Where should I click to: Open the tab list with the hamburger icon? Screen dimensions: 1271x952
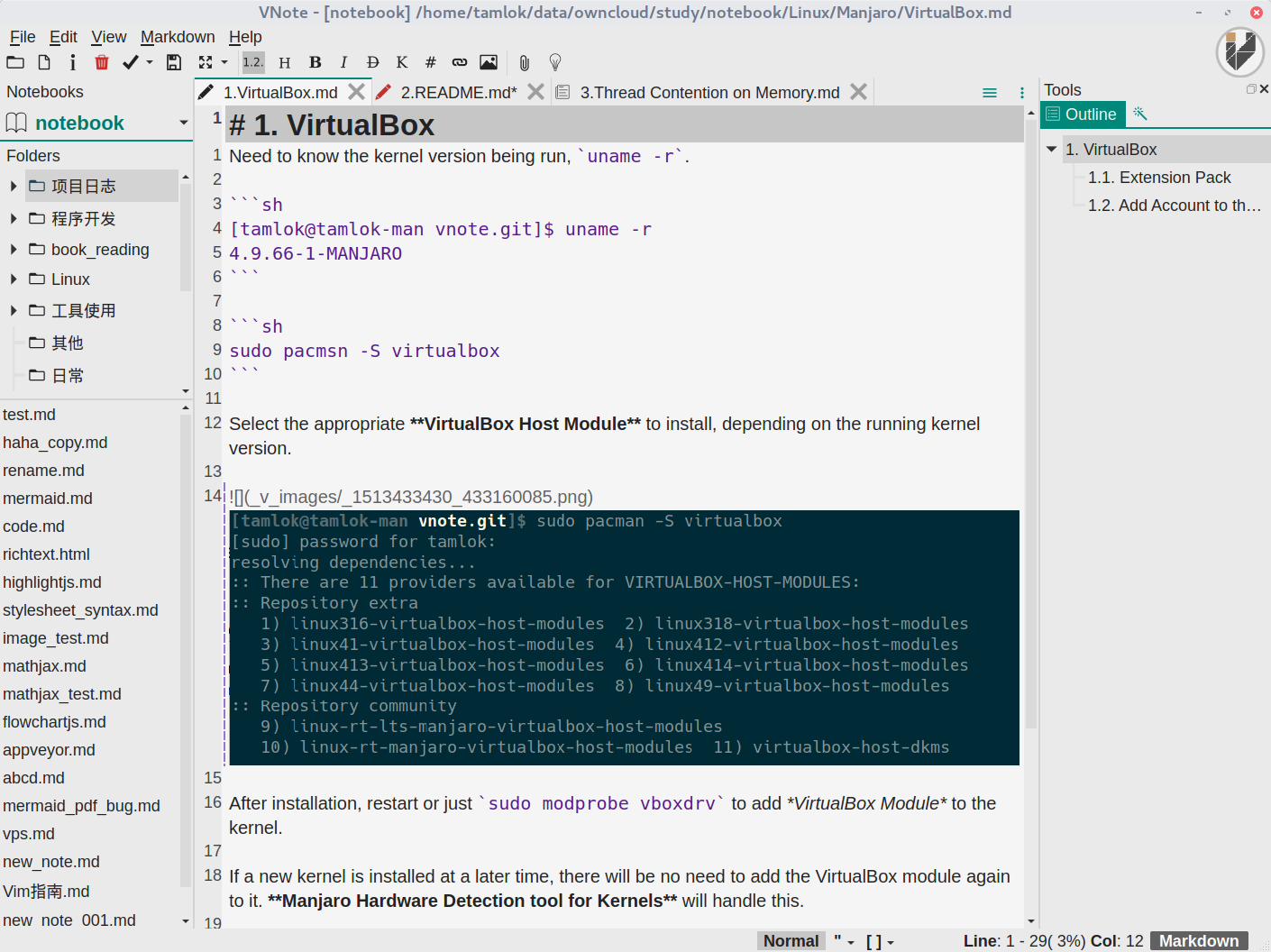coord(989,93)
